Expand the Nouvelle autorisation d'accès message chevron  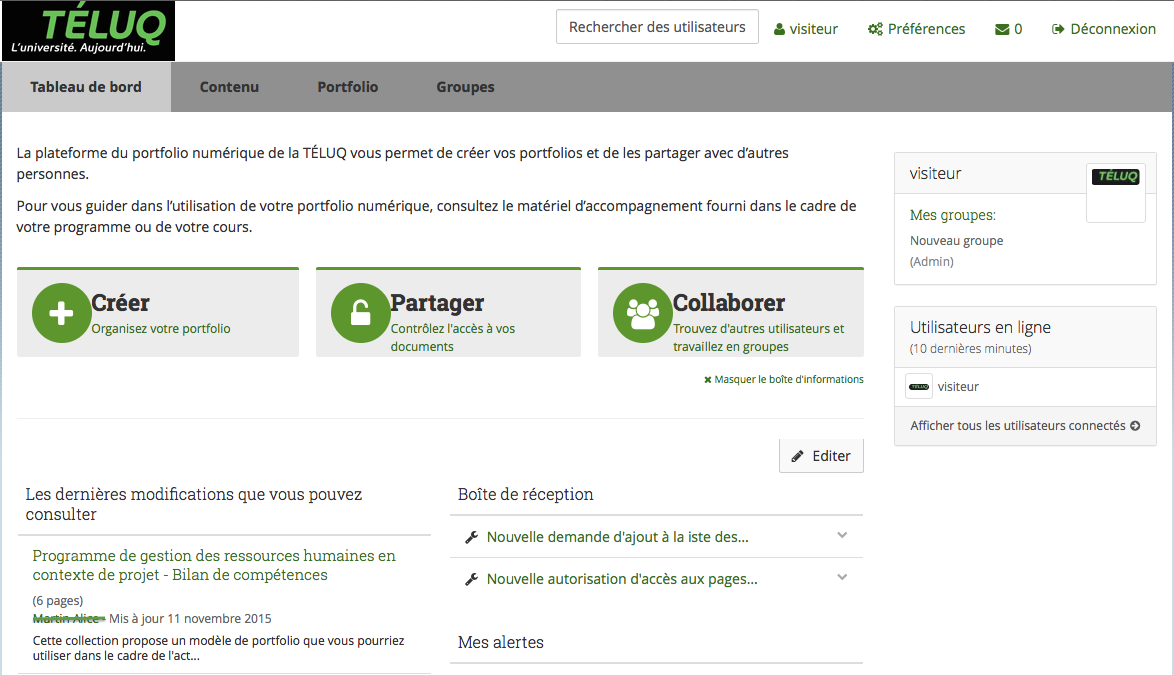pos(842,577)
